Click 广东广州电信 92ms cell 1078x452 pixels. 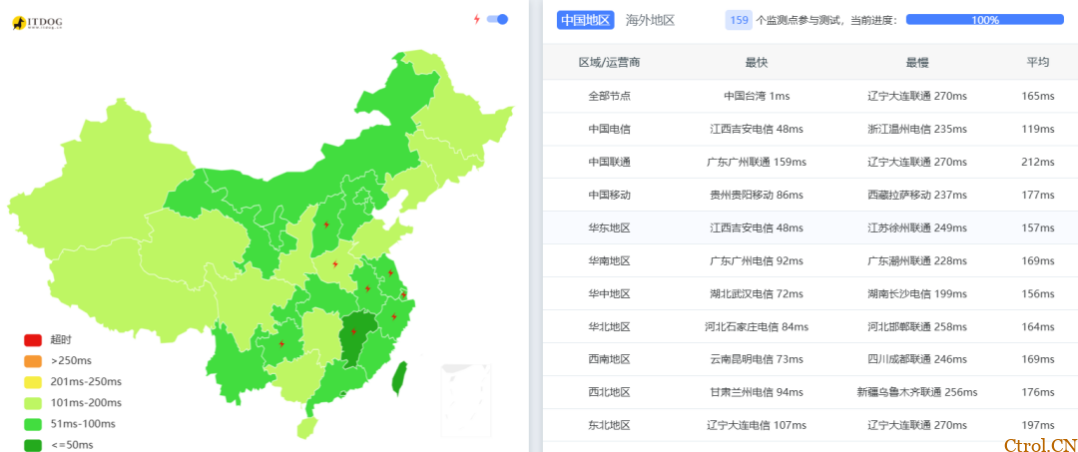(x=756, y=261)
